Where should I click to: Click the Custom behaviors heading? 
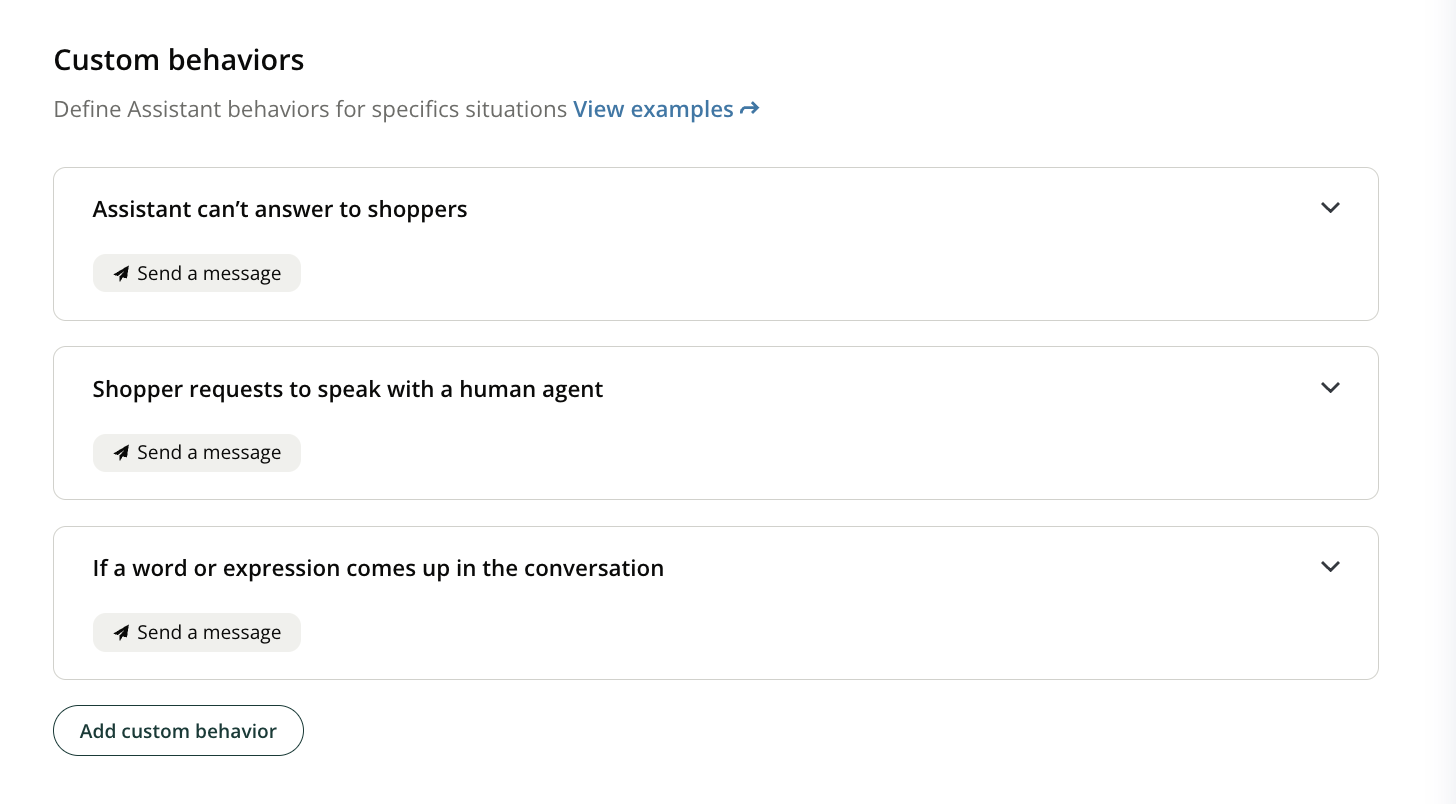tap(179, 60)
